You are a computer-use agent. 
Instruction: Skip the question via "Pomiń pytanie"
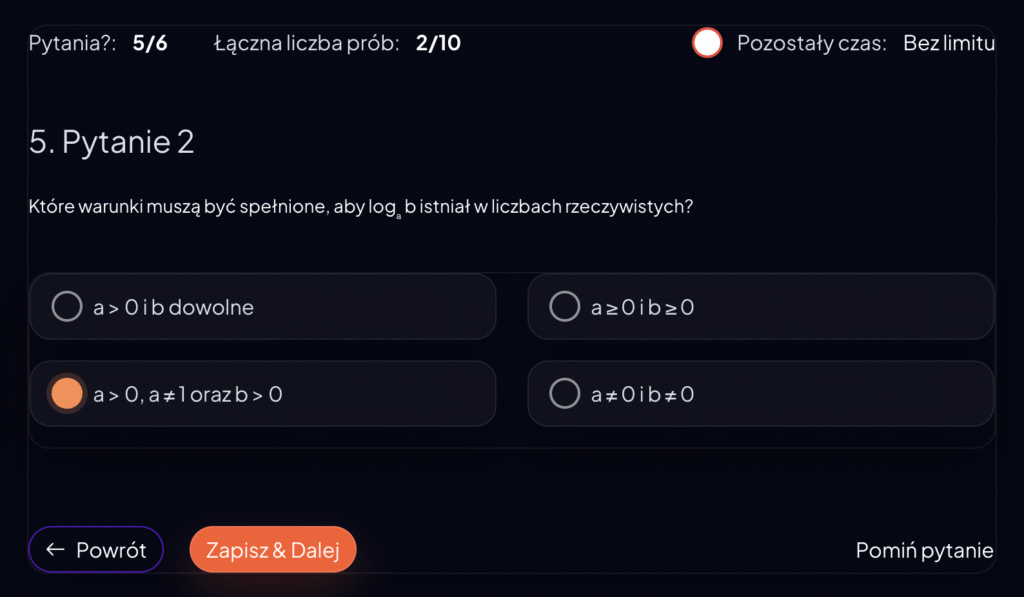coord(924,550)
